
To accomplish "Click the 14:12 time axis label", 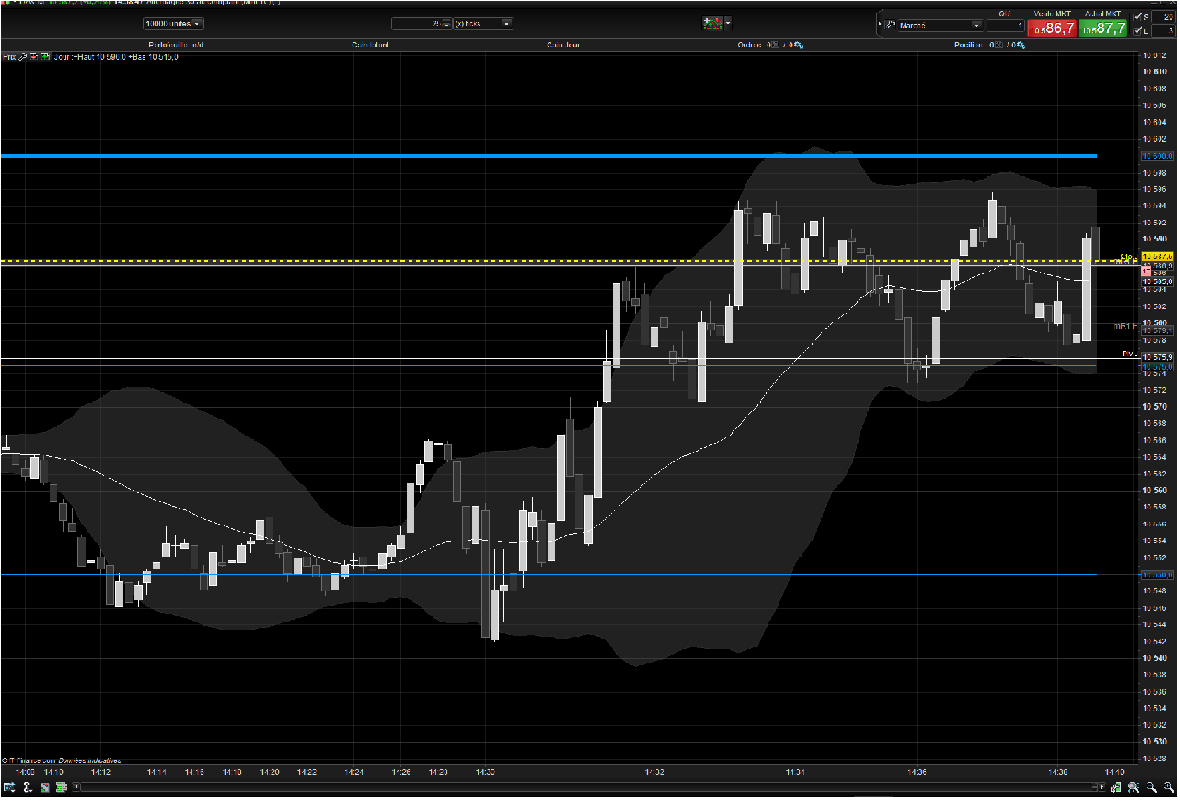I will 101,772.
